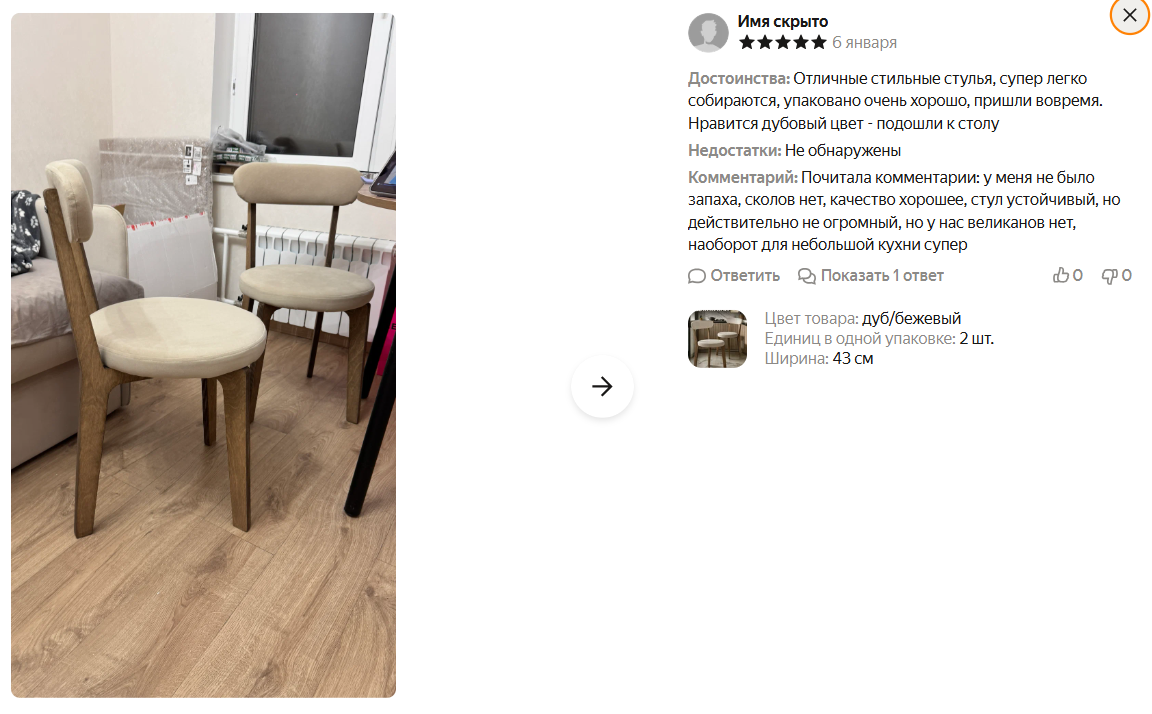The height and width of the screenshot is (714, 1152).
Task: Click the double-bubble replies icon
Action: tap(807, 276)
